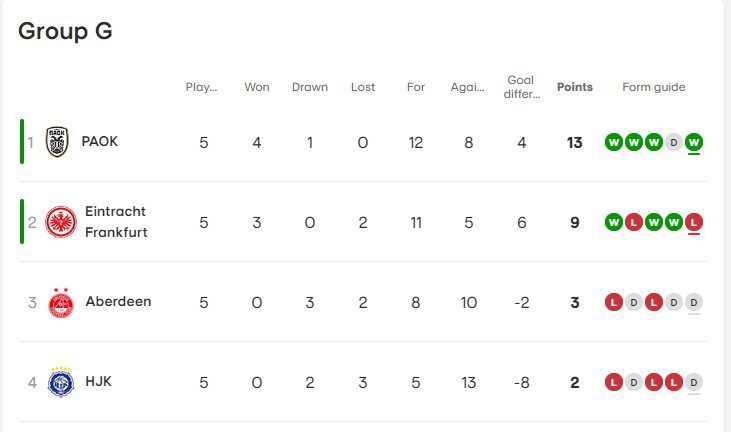Open PAOK's latest underlined win icon
Viewport: 731px width, 432px height.
(694, 142)
